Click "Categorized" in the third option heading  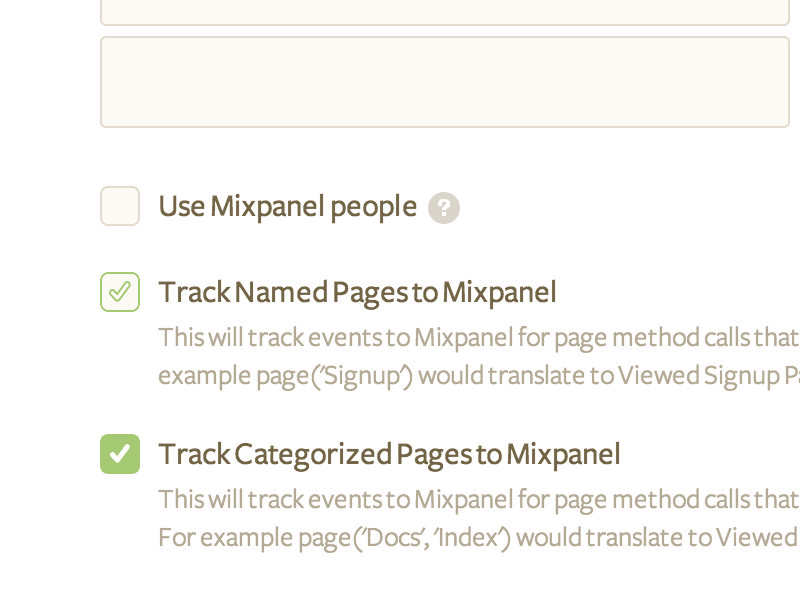tap(314, 455)
